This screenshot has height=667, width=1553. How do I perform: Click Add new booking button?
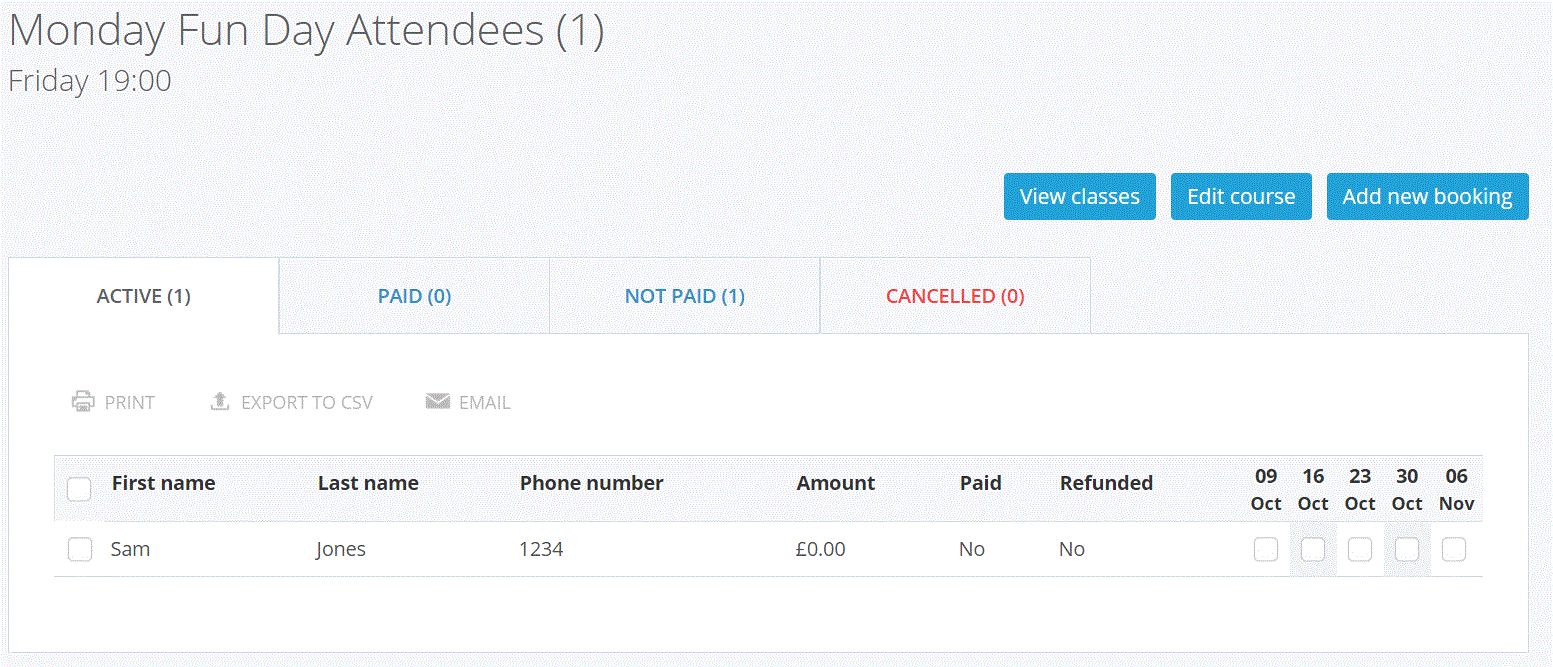tap(1427, 196)
